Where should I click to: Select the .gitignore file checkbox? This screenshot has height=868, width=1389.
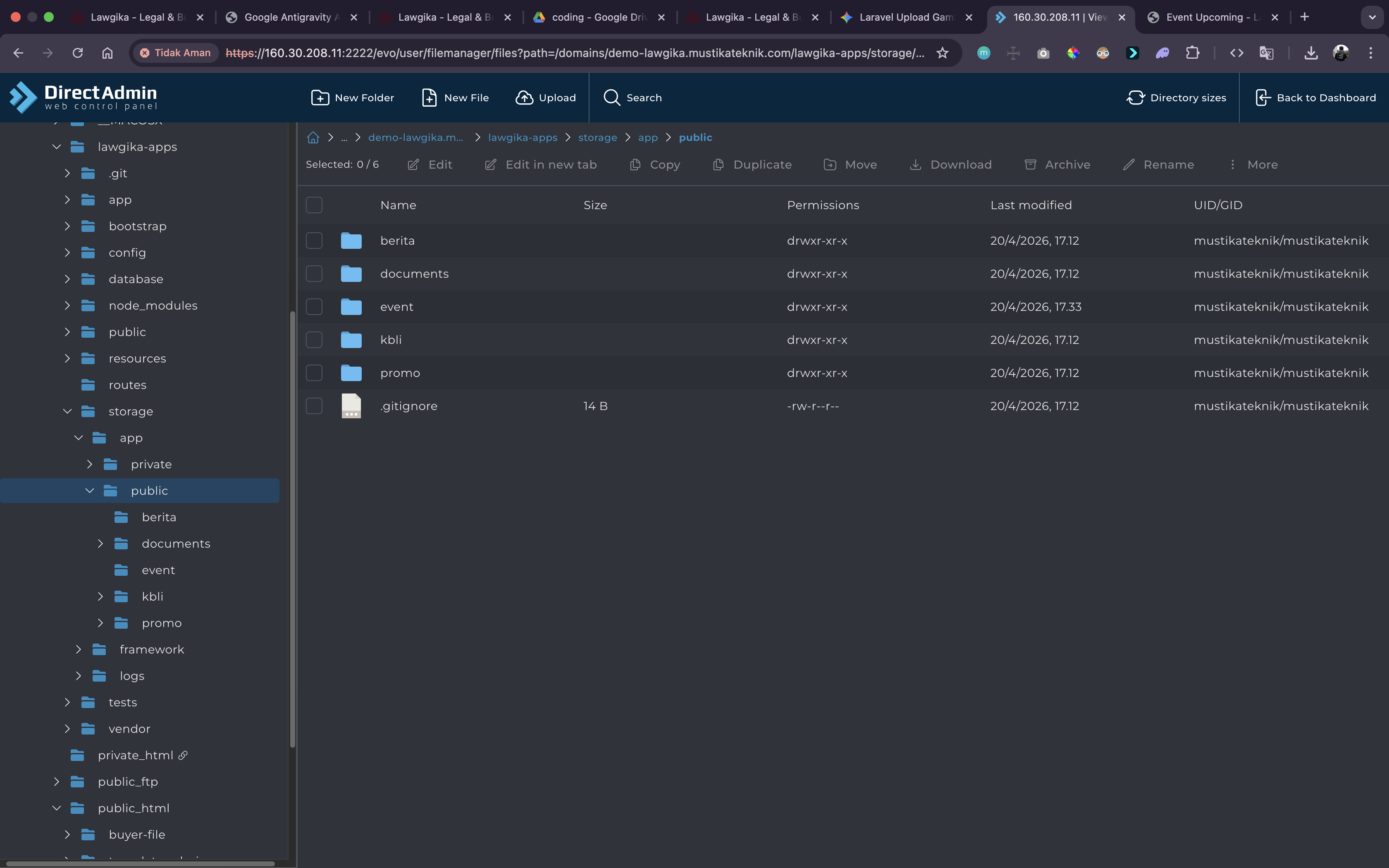[314, 406]
